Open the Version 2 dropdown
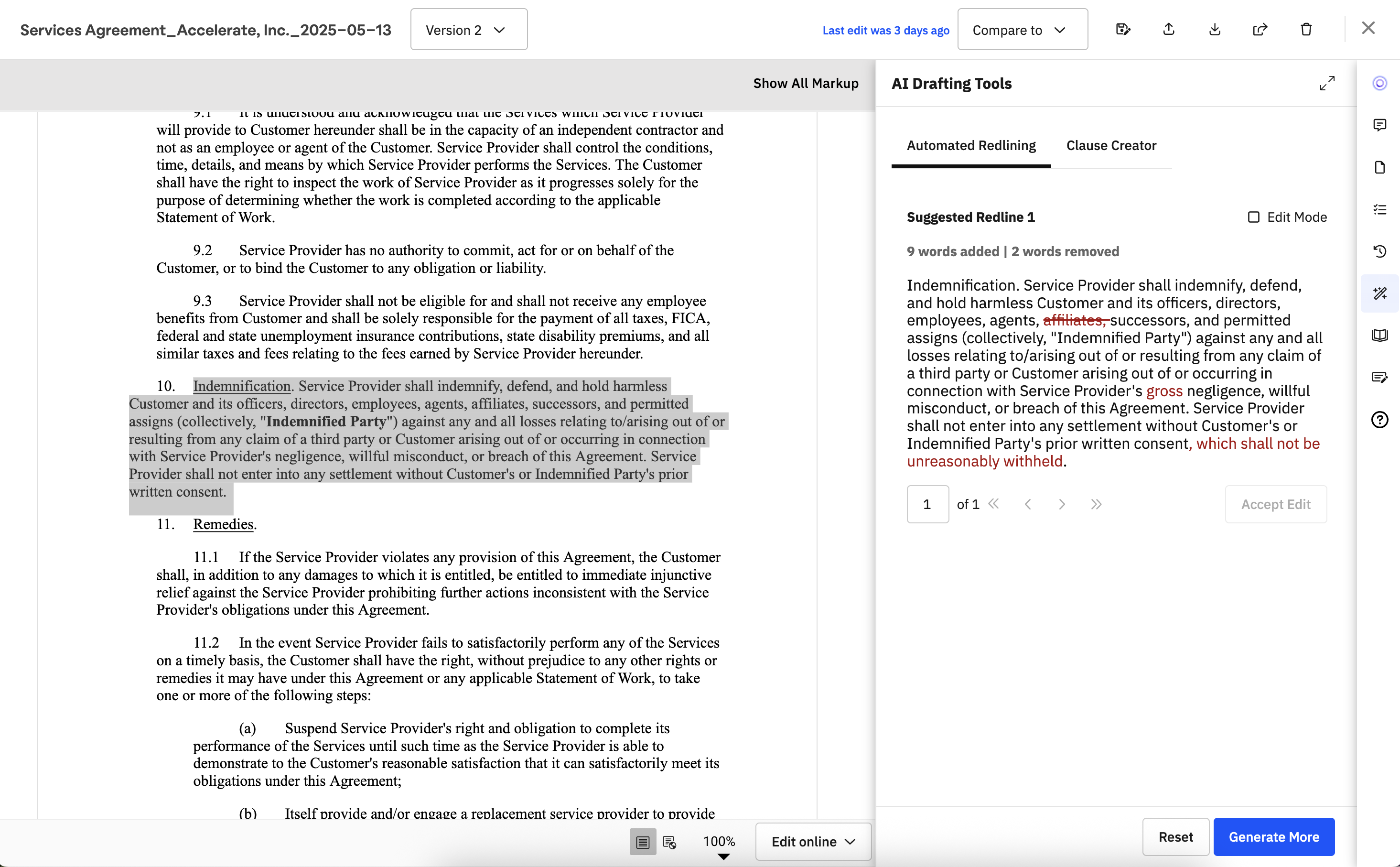 [468, 30]
